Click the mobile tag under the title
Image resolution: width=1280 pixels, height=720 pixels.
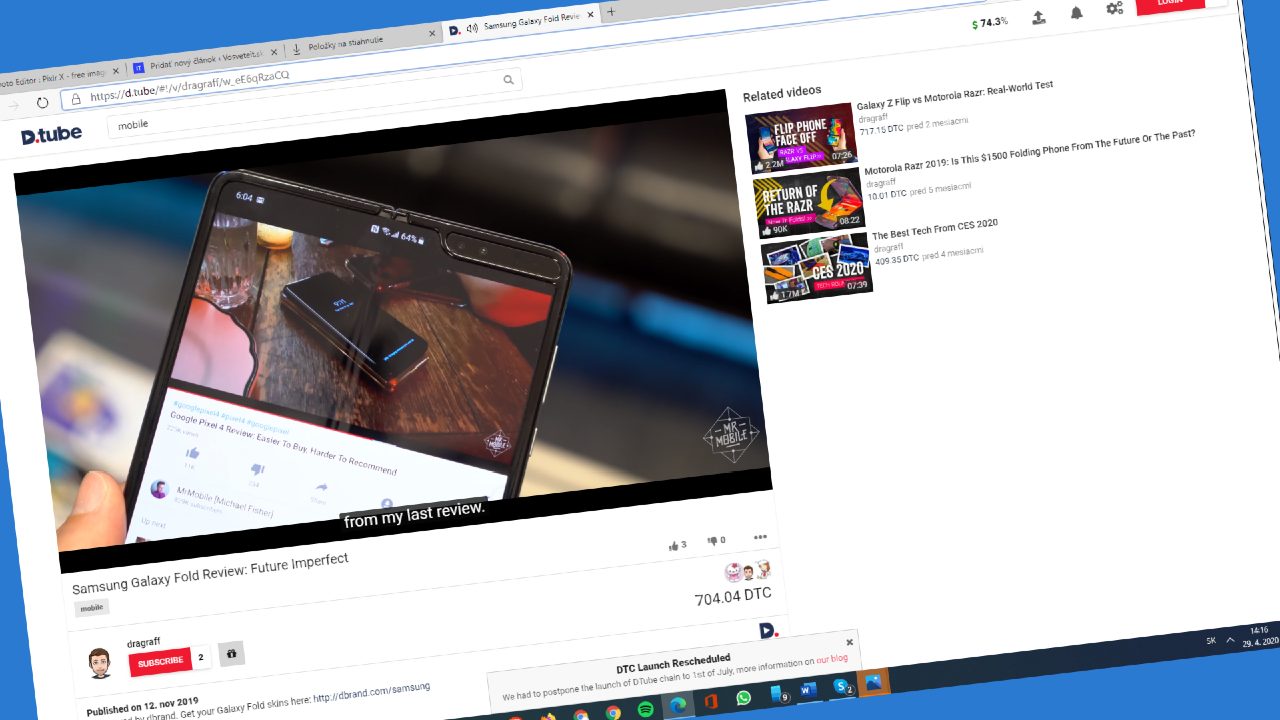[92, 607]
